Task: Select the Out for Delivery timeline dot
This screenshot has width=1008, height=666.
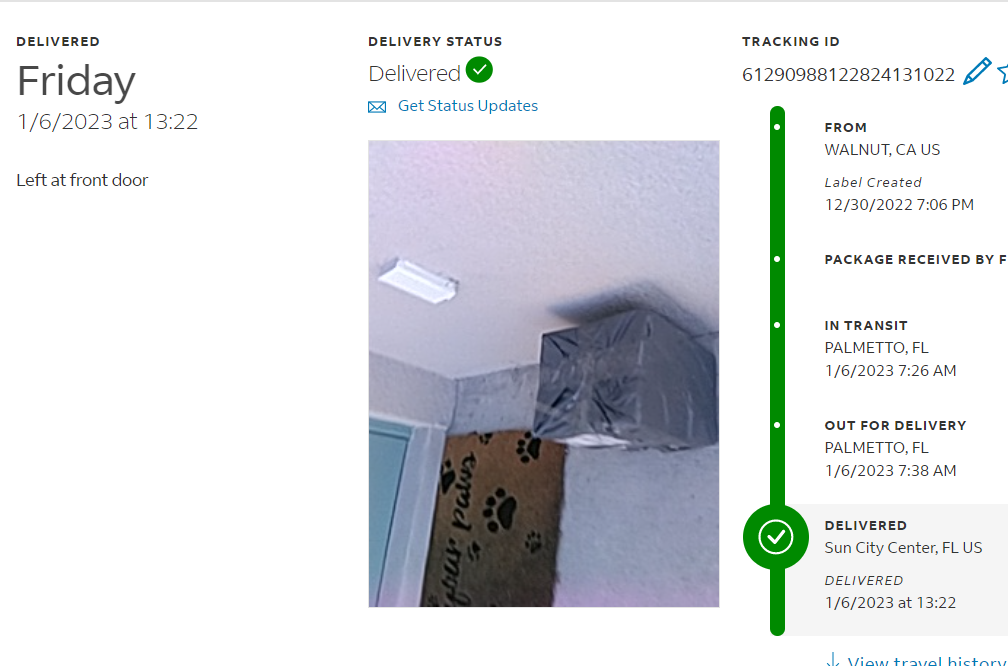Action: [x=777, y=425]
